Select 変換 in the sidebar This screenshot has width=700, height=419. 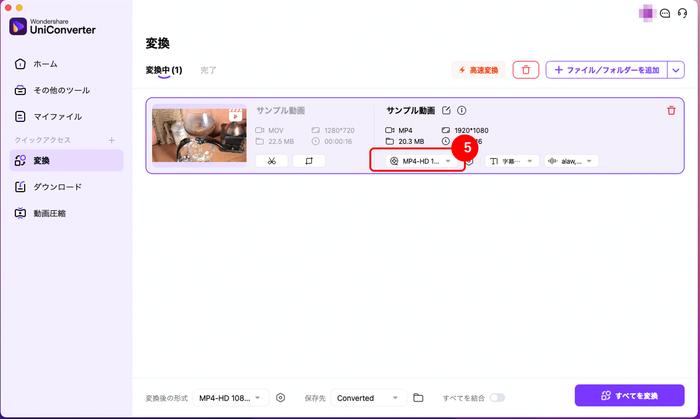66,160
